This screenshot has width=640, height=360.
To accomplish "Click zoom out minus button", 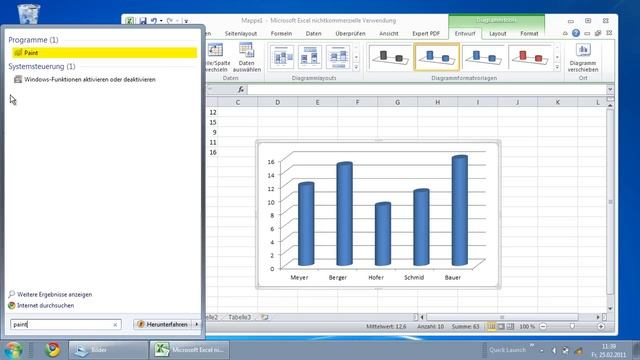I will pyautogui.click(x=543, y=327).
